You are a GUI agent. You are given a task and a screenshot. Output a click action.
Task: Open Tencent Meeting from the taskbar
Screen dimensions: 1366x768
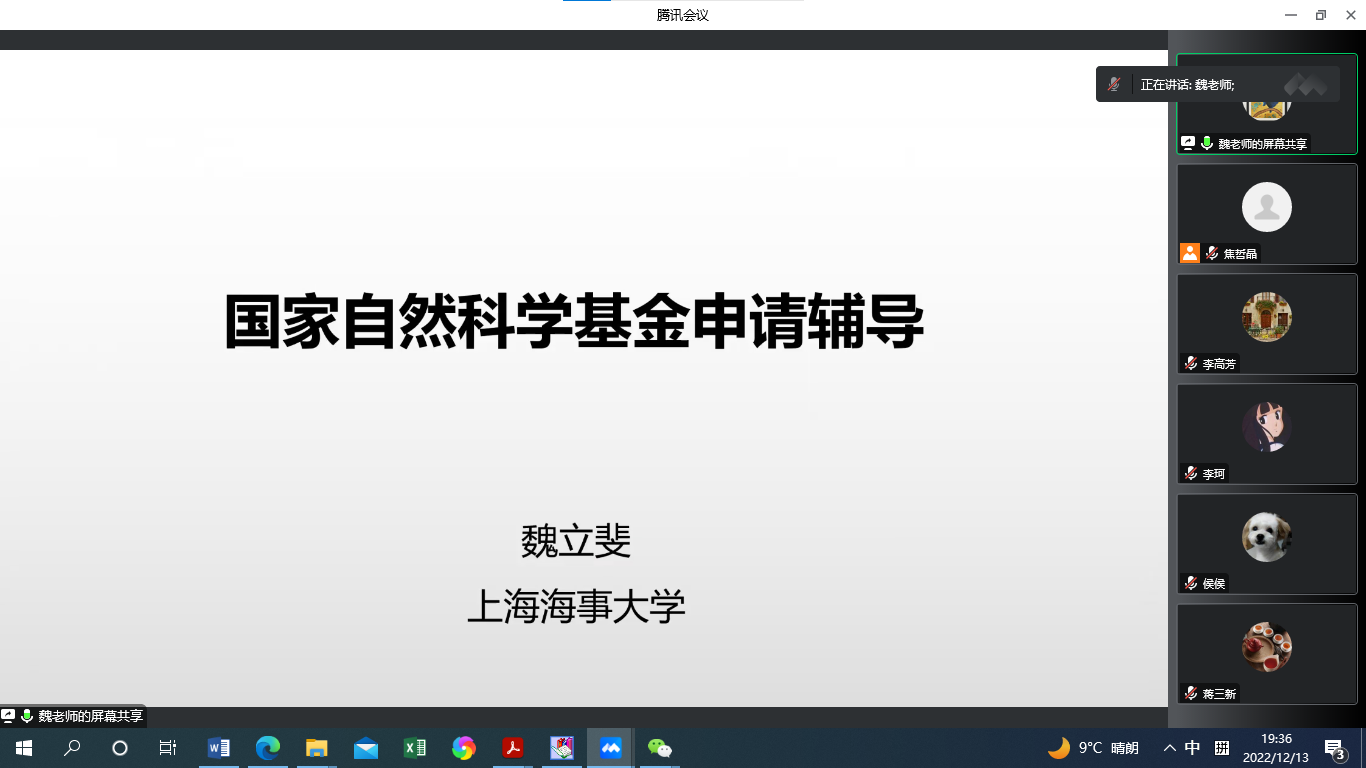[610, 748]
